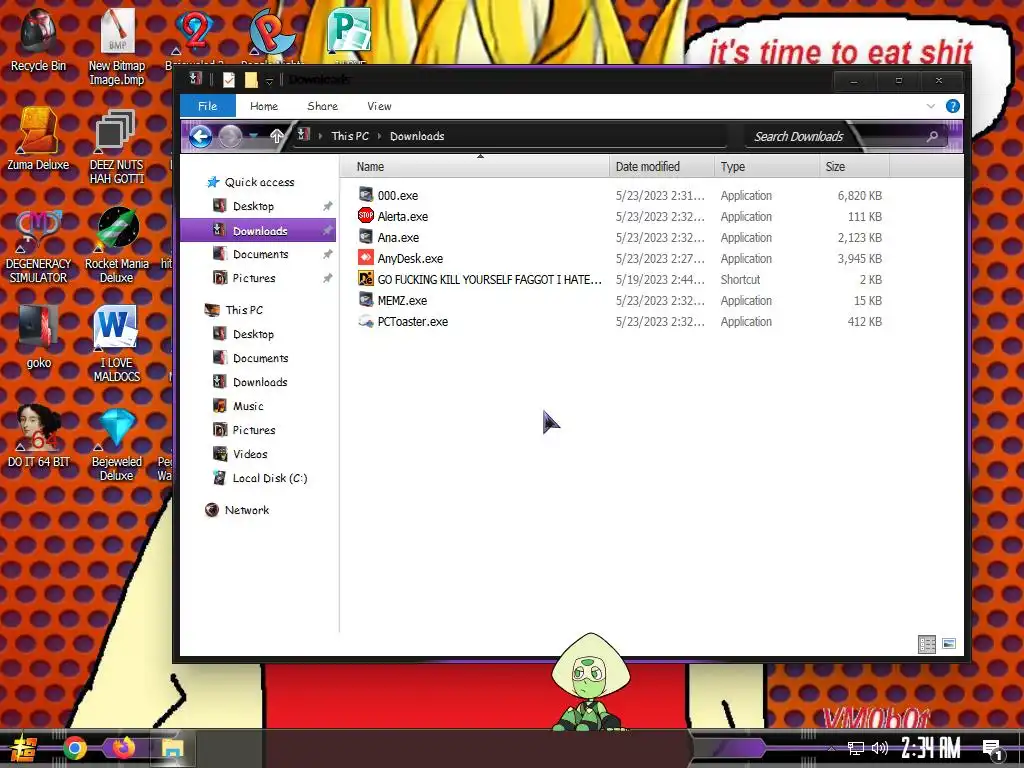Image resolution: width=1024 pixels, height=768 pixels.
Task: Open Chrome from the taskbar
Action: pos(74,748)
